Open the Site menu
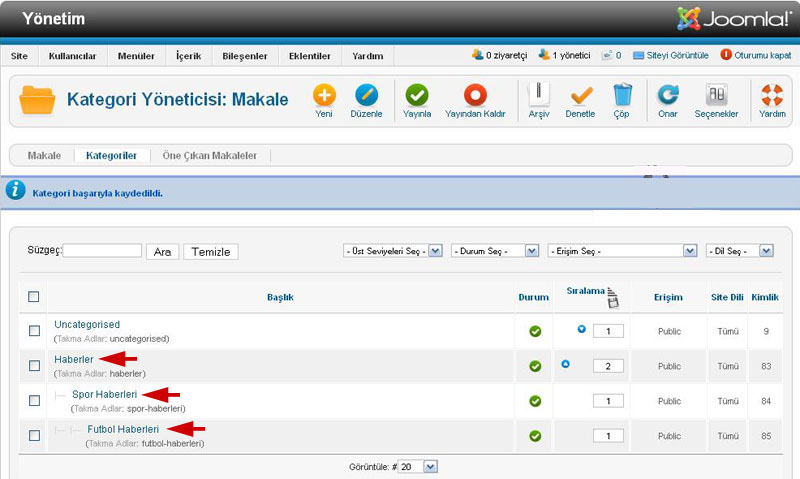 tap(19, 56)
